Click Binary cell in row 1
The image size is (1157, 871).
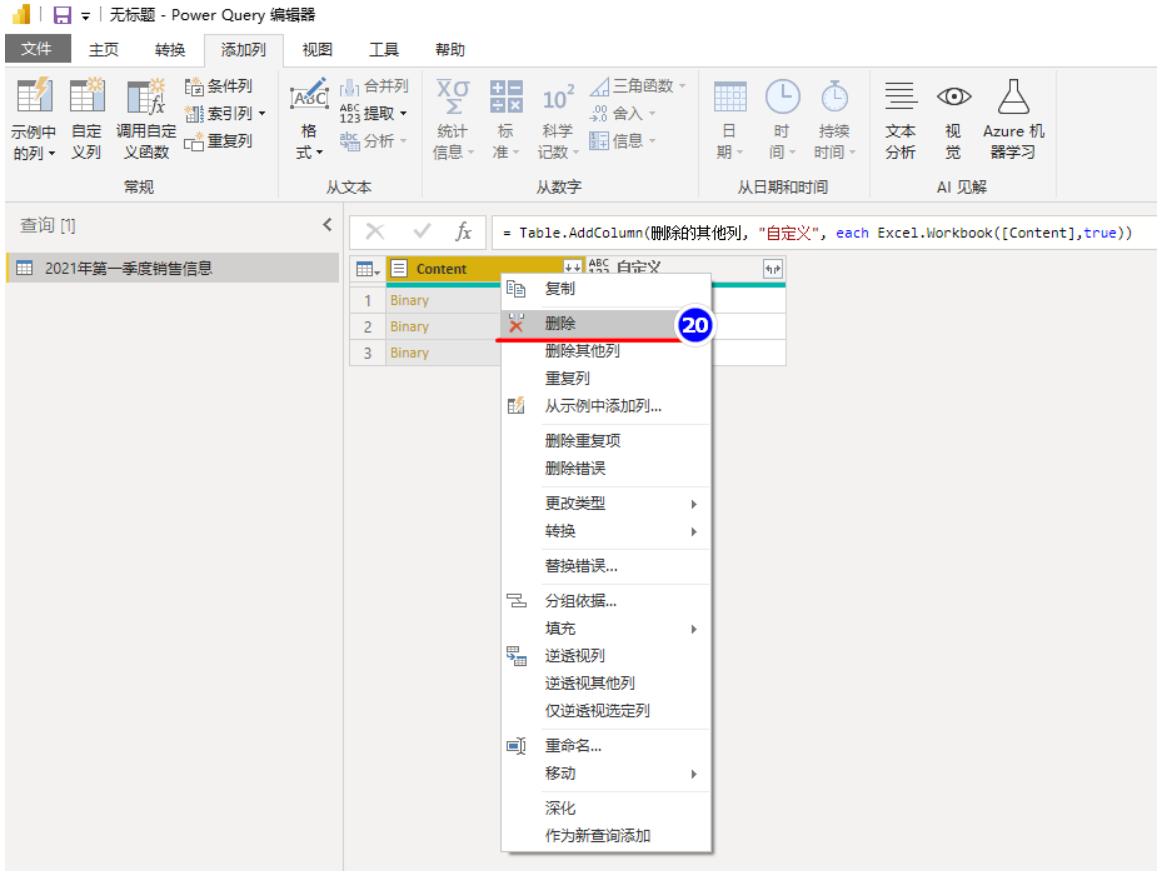[x=443, y=300]
